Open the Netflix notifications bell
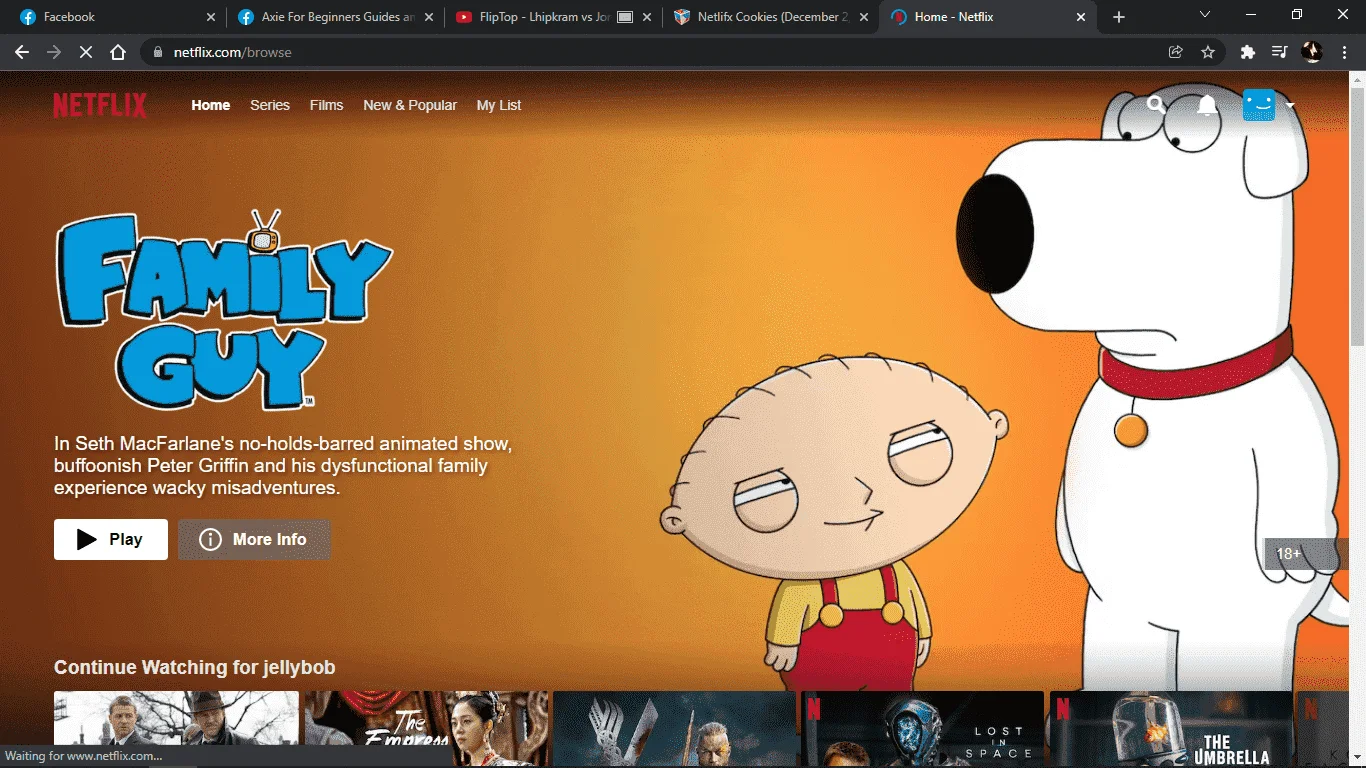 (x=1207, y=105)
